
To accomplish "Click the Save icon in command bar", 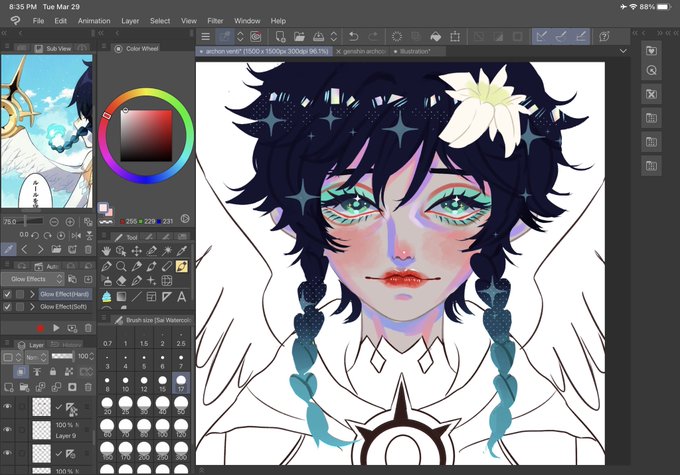I will click(x=319, y=36).
